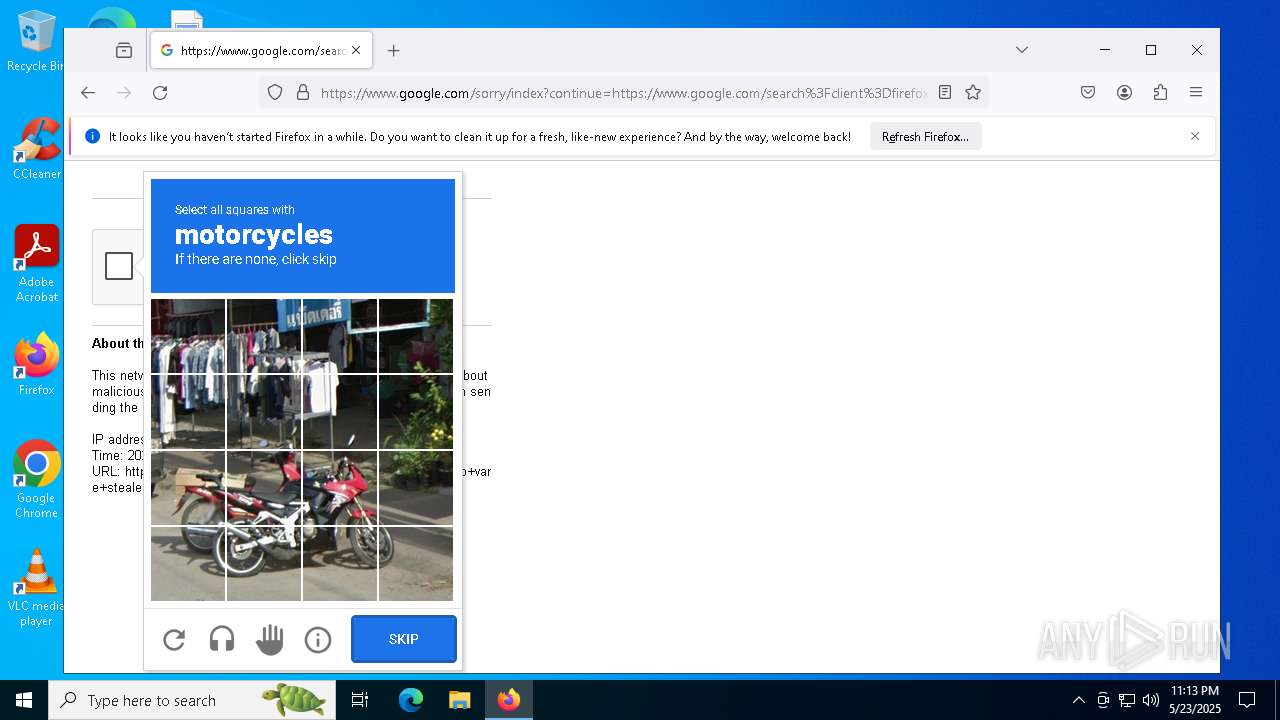Open Task View on the taskbar
Image resolution: width=1280 pixels, height=720 pixels.
[360, 700]
